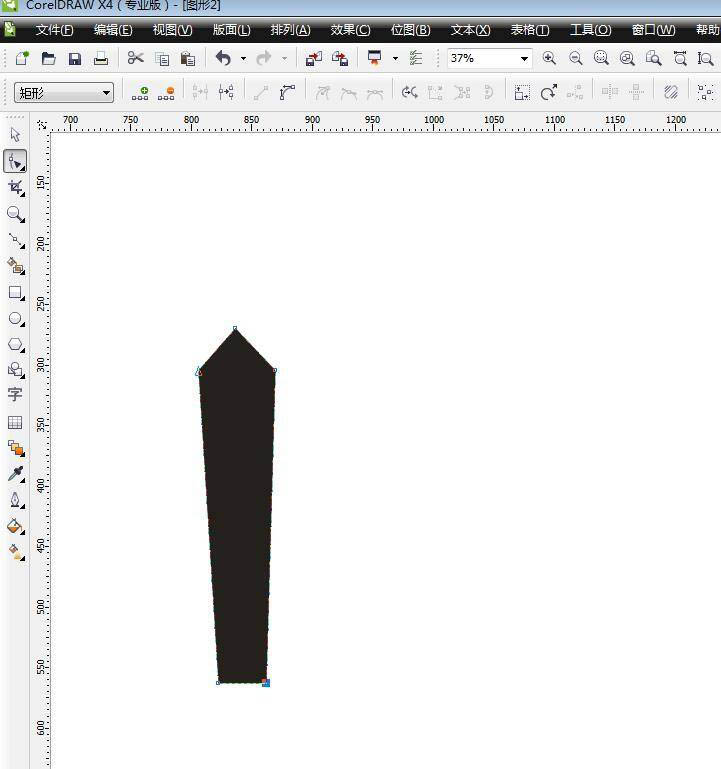Select the Pick tool arrow

pos(15,134)
